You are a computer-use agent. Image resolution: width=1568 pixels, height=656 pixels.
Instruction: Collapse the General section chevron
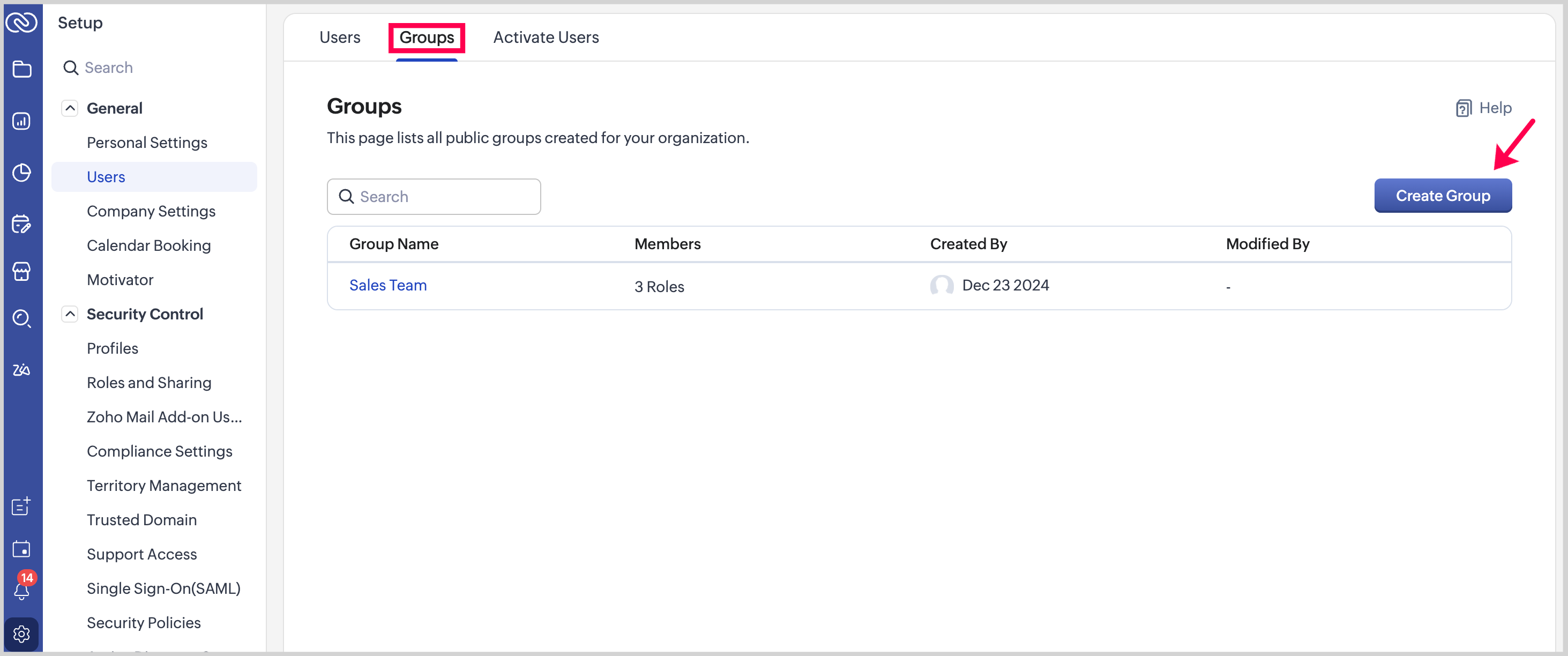(70, 108)
